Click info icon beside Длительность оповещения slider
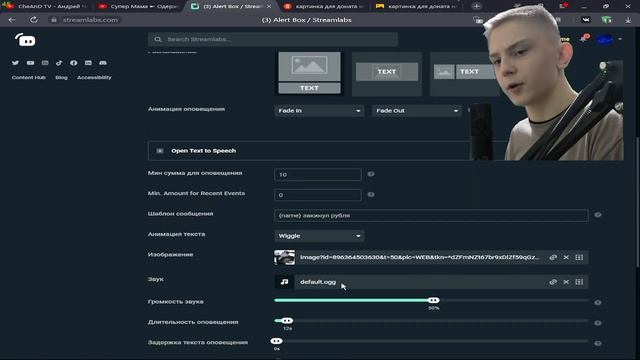 (598, 323)
